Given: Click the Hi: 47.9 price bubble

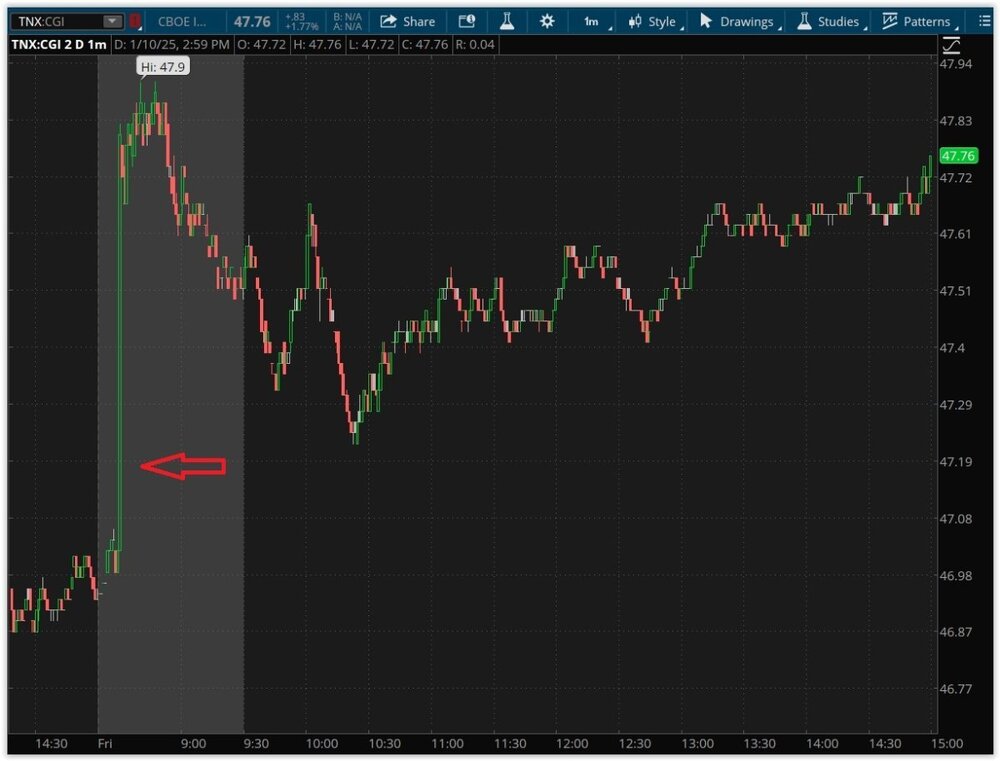Looking at the screenshot, I should click(x=162, y=67).
